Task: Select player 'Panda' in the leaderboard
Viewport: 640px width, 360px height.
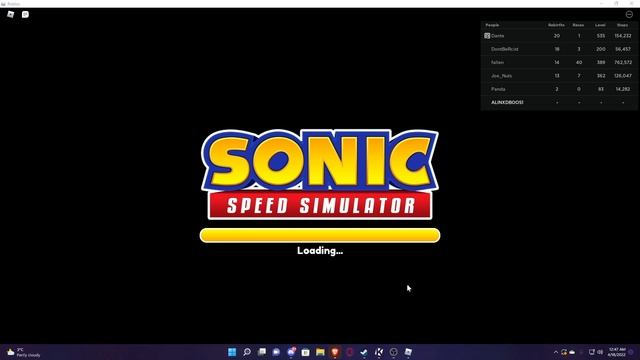Action: pos(559,89)
